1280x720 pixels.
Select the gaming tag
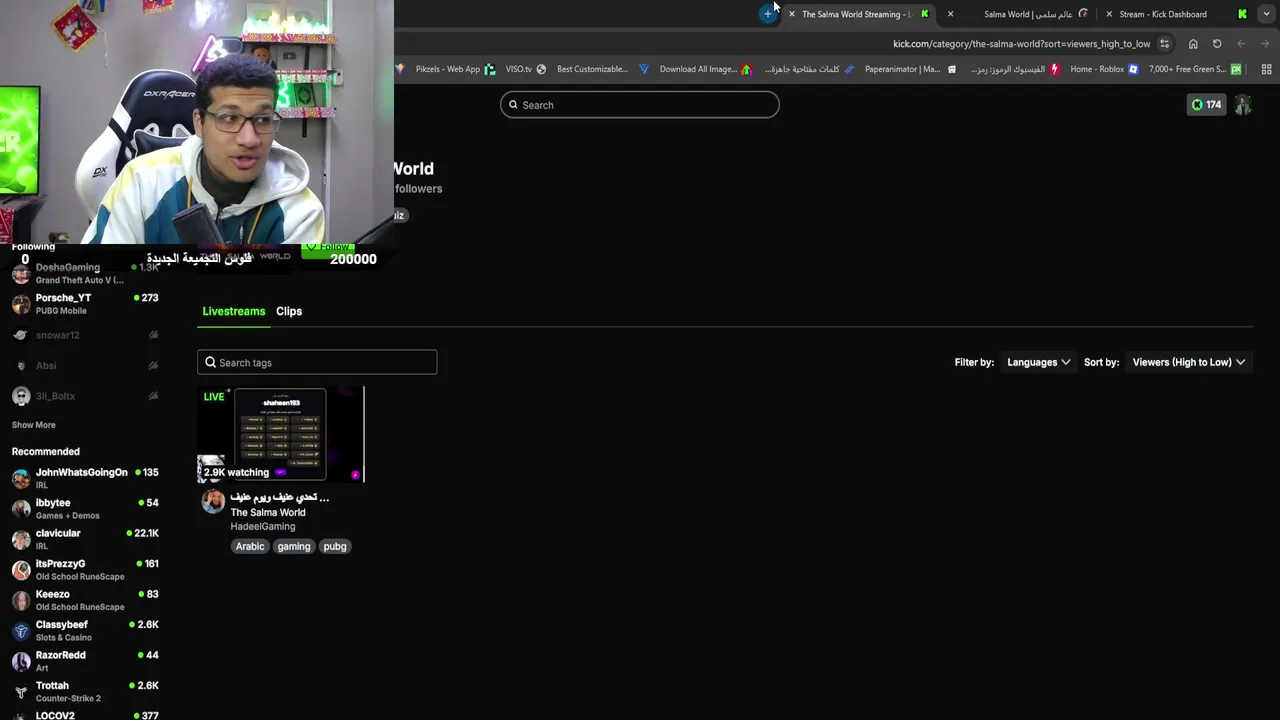(294, 546)
